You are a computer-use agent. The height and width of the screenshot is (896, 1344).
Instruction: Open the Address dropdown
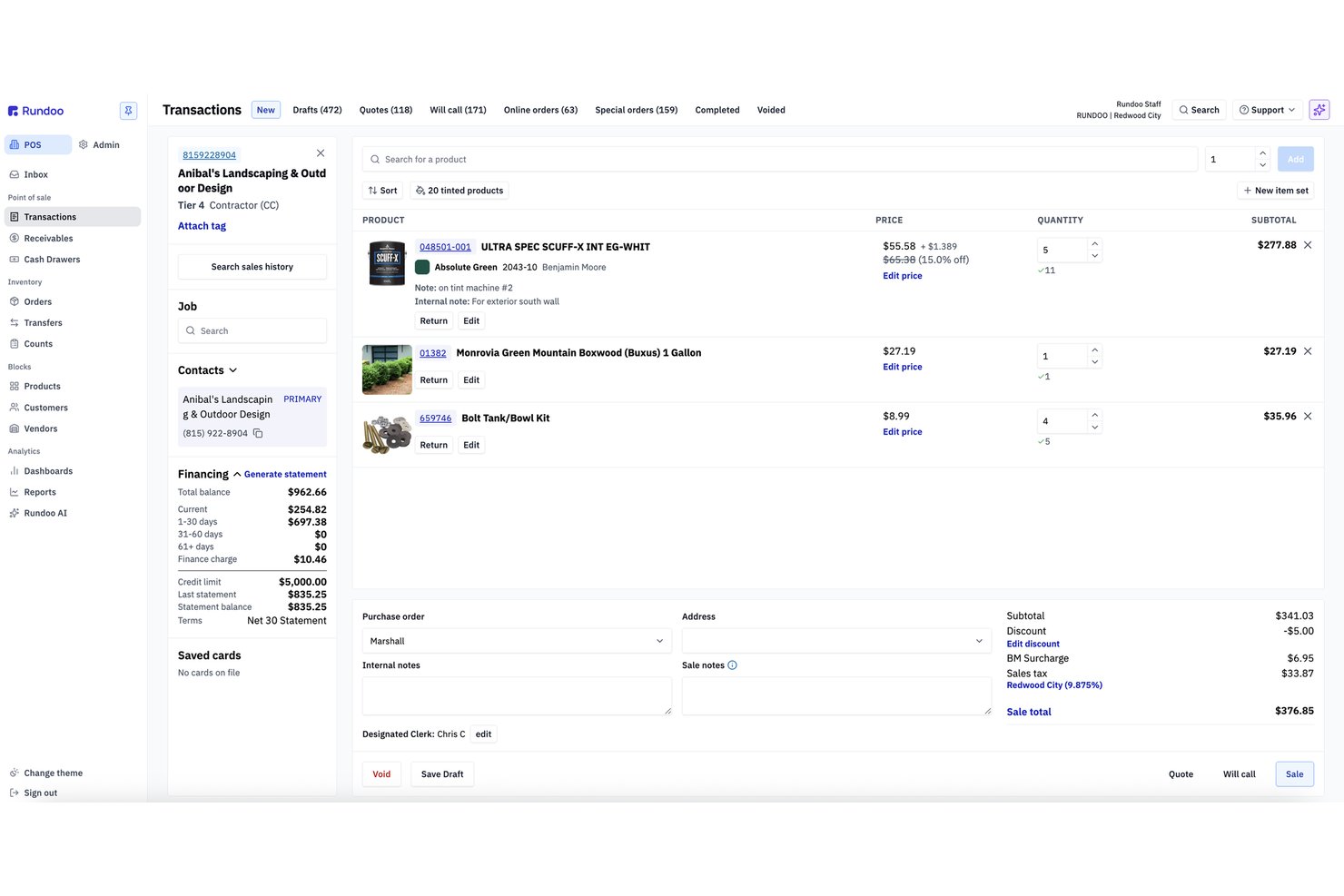point(836,641)
